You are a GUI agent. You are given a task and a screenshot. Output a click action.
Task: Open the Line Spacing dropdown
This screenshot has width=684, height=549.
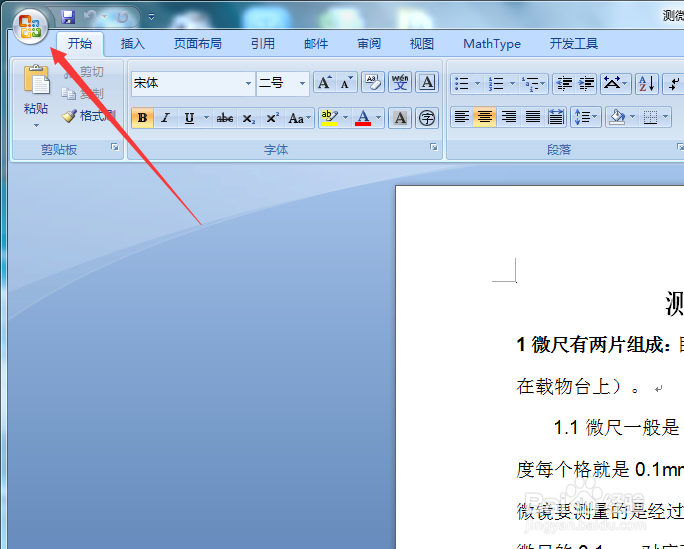click(x=586, y=117)
